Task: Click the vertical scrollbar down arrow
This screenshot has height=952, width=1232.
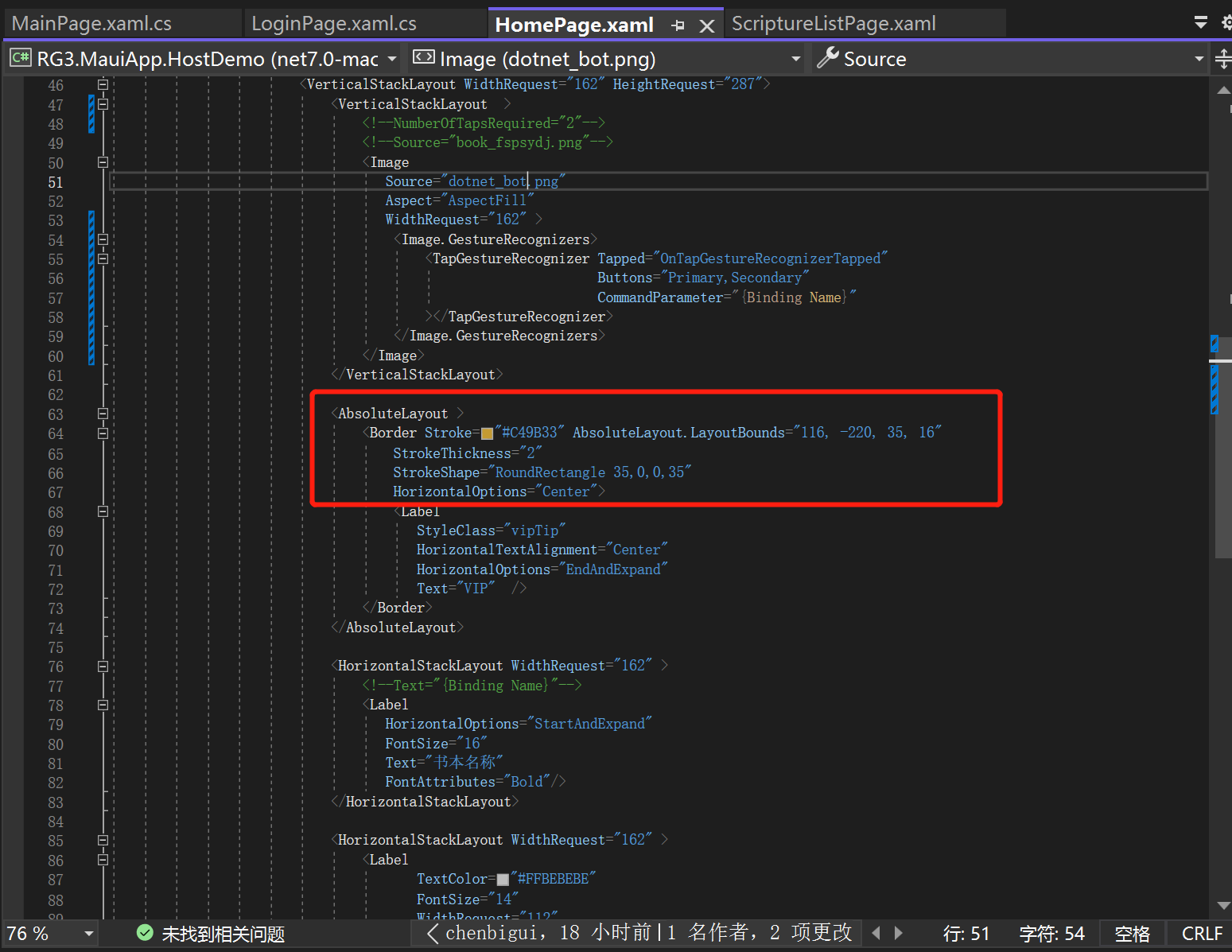Action: pyautogui.click(x=1223, y=905)
